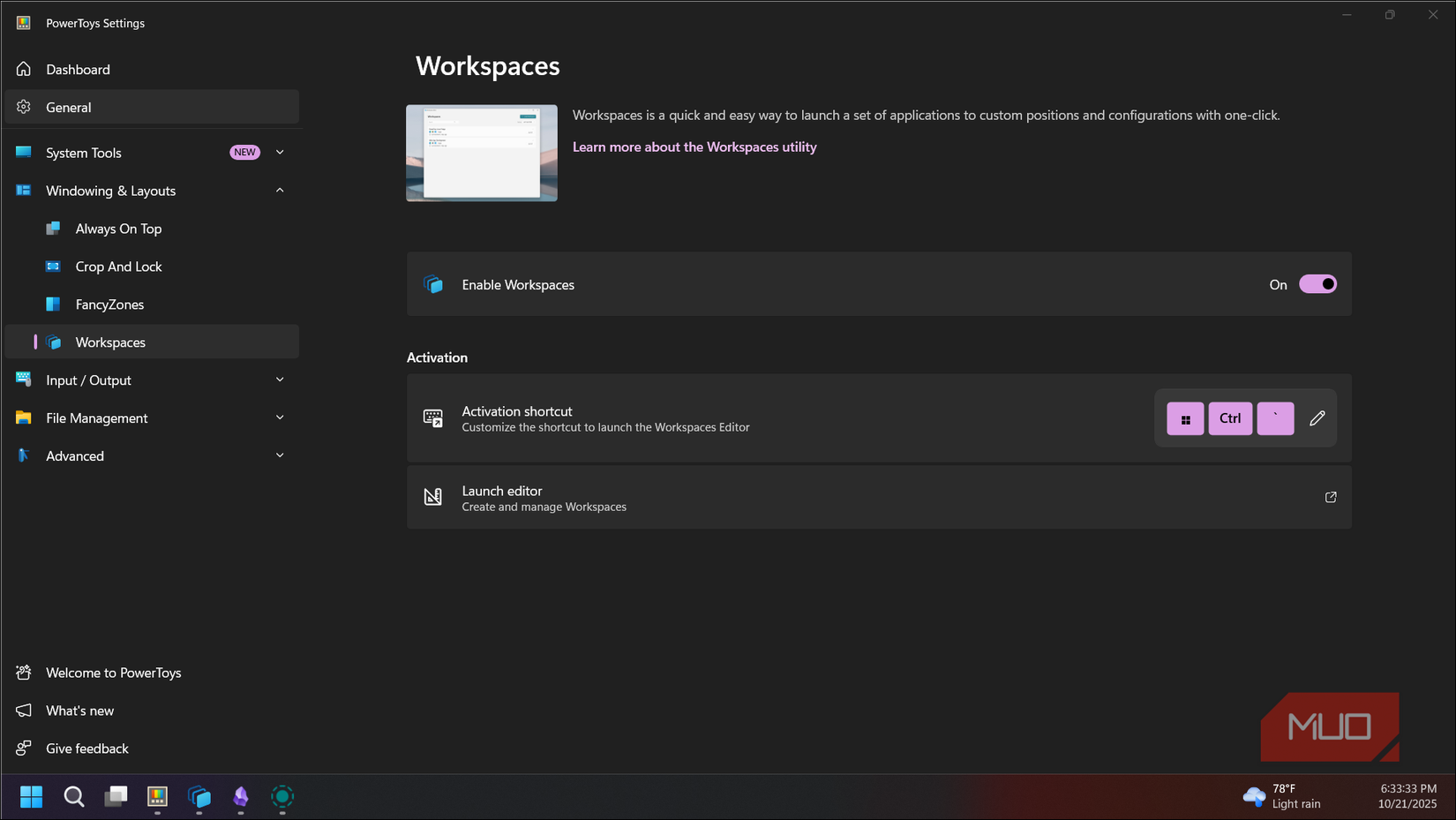This screenshot has width=1456, height=820.
Task: Edit the activation shortcut with the pencil icon
Action: coord(1317,418)
